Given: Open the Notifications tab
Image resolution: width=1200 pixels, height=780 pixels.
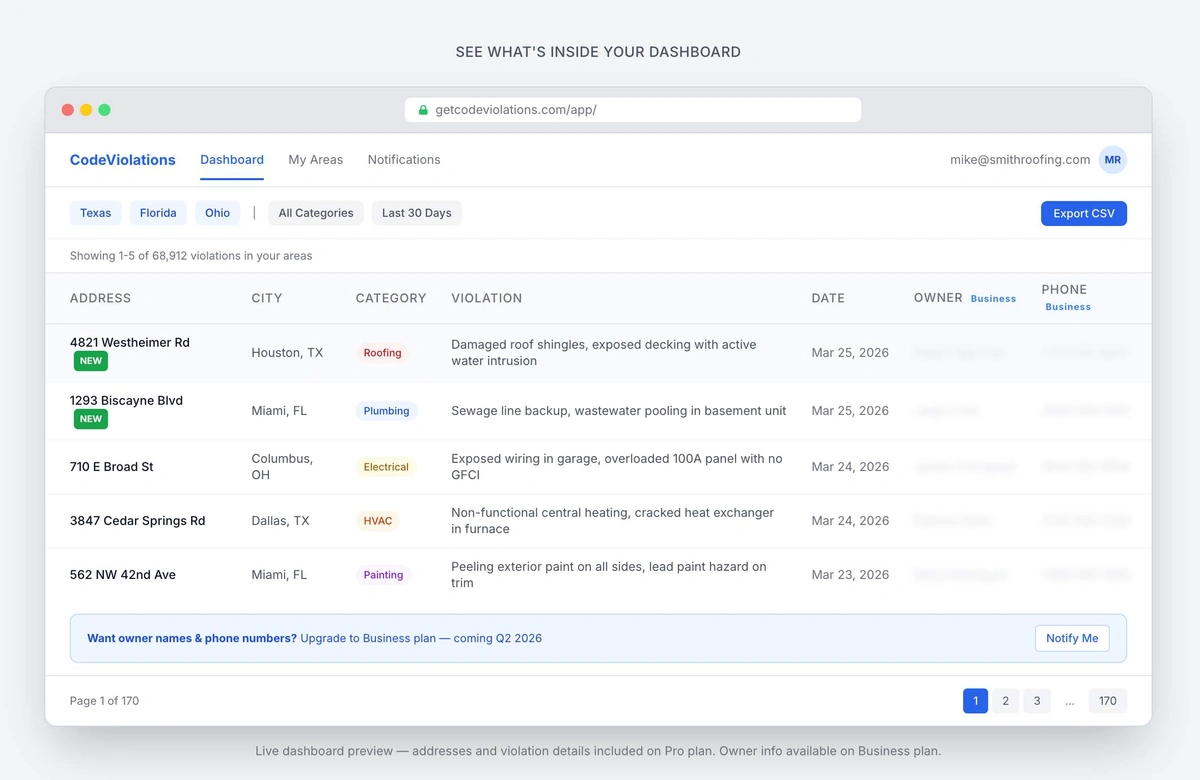Looking at the screenshot, I should pos(403,159).
